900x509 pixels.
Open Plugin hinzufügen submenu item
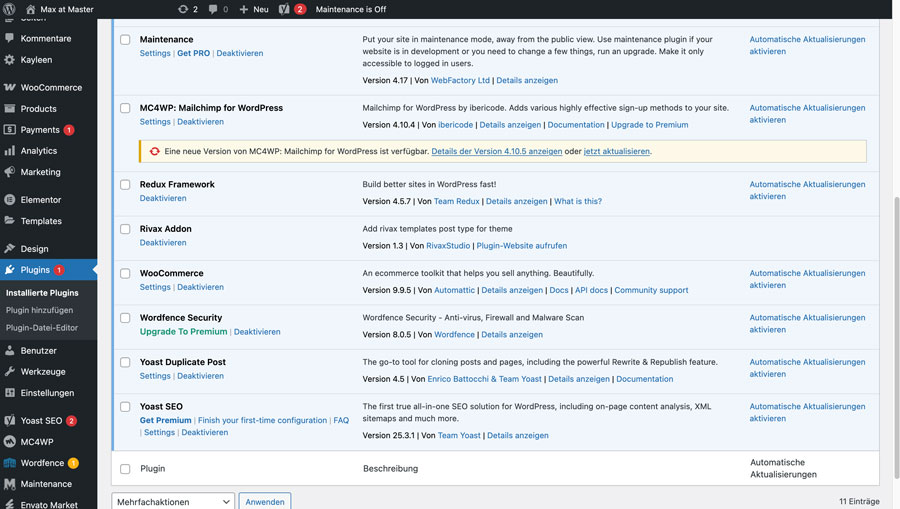(x=40, y=310)
